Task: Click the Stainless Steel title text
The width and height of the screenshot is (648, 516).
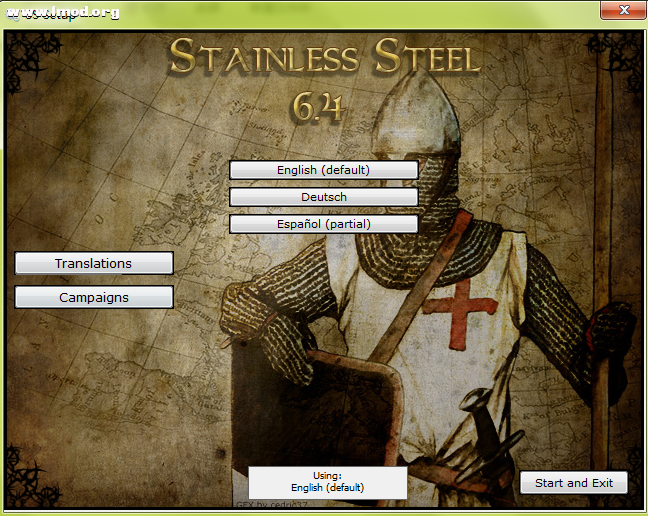Action: coord(324,58)
